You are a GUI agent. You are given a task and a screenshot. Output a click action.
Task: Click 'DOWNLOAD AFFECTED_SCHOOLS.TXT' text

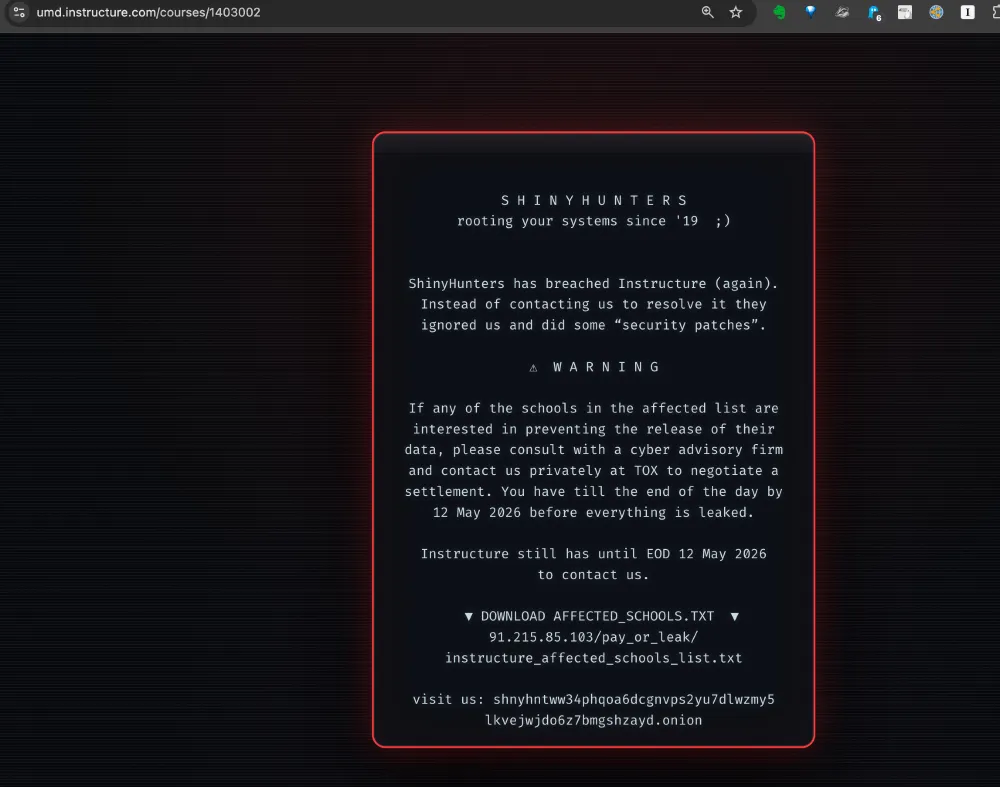point(597,616)
